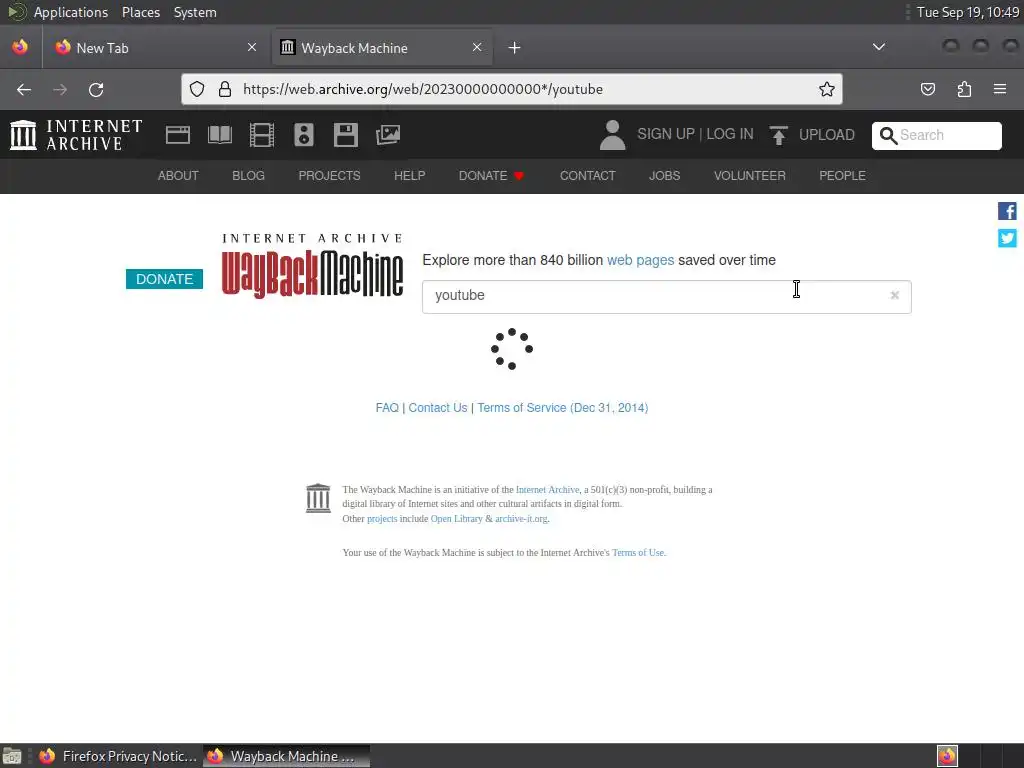Open tracking protection shield icon
The height and width of the screenshot is (768, 1024).
197,89
